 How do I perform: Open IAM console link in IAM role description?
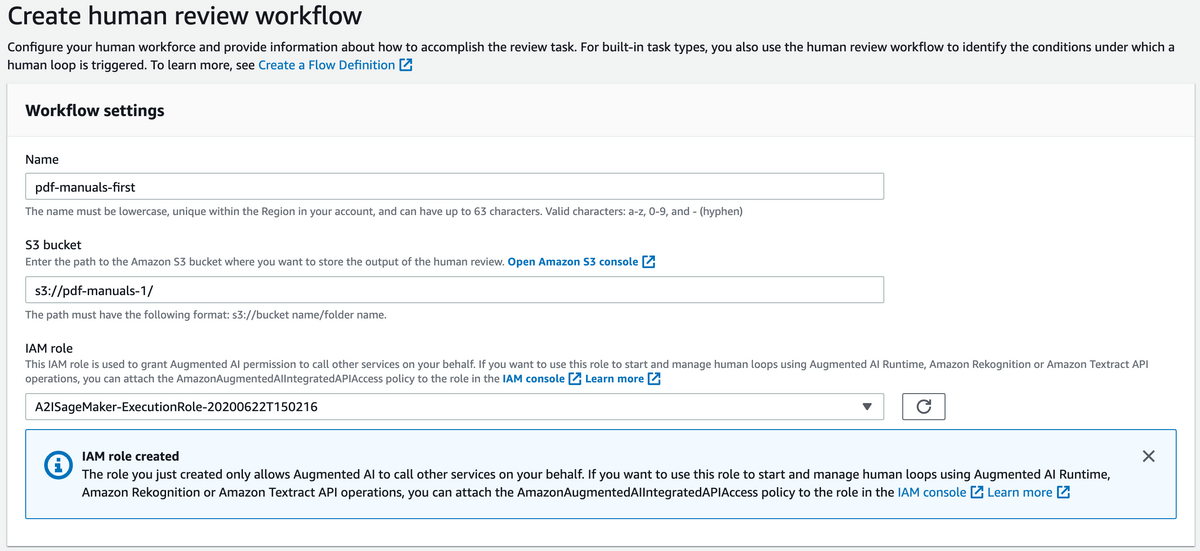(x=533, y=379)
